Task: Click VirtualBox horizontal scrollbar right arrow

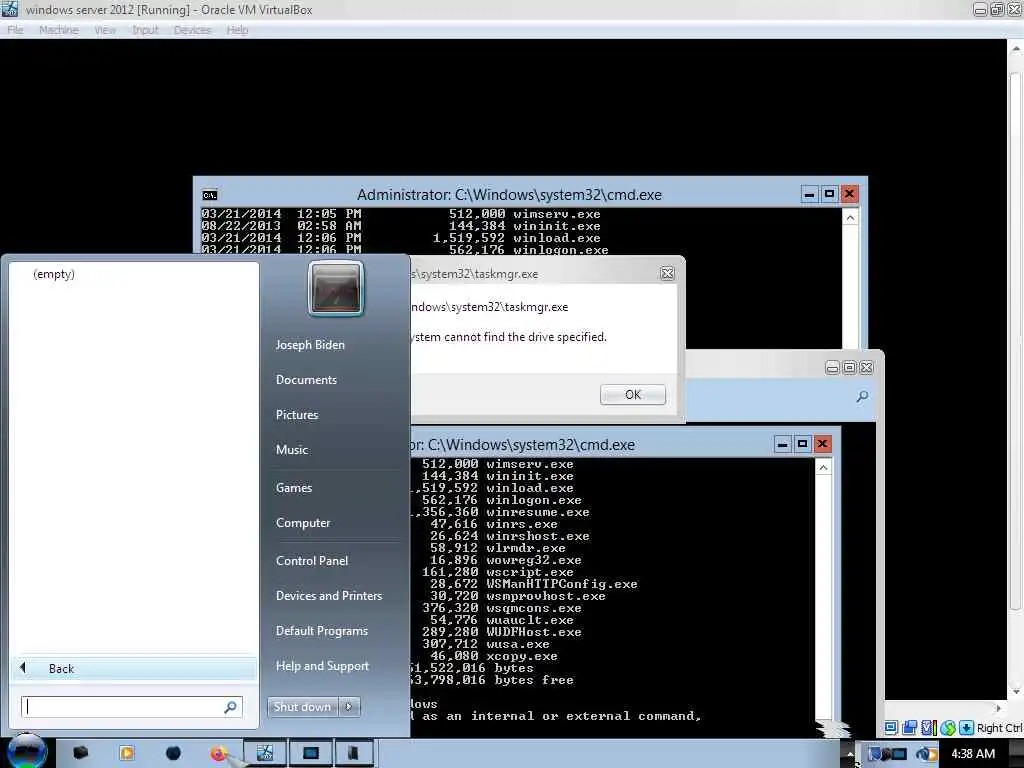Action: pos(998,707)
